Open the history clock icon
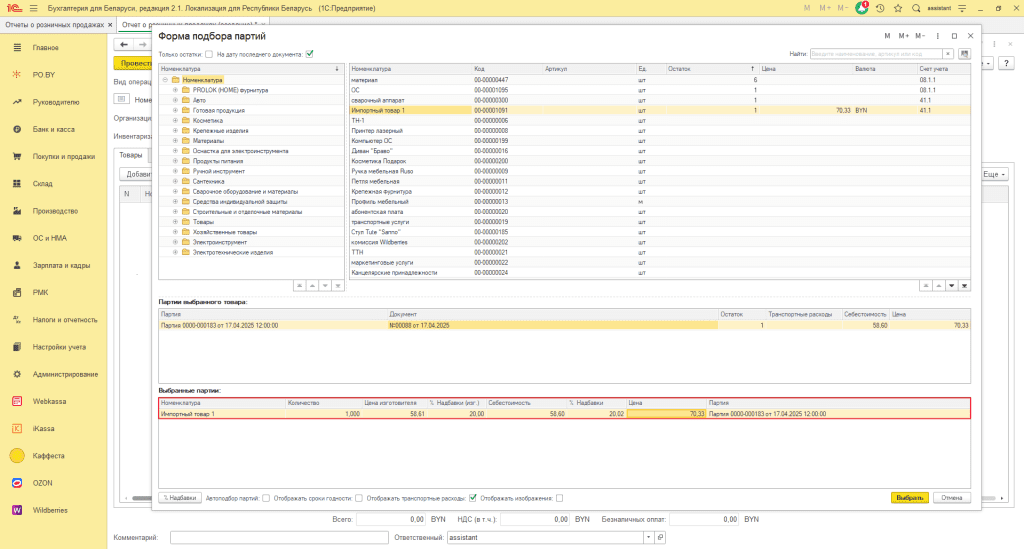Viewport: 1024px width, 549px height. (880, 8)
